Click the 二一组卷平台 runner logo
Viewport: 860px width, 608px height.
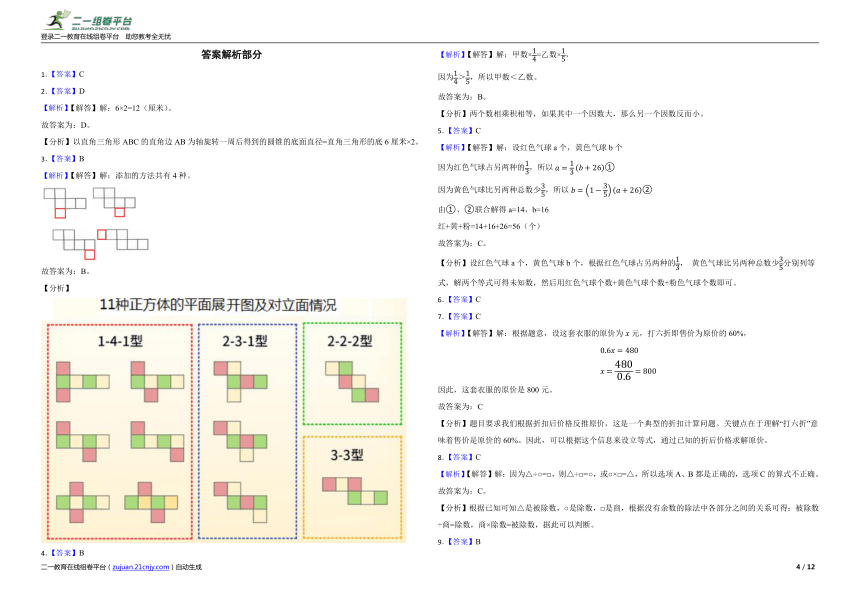pyautogui.click(x=88, y=20)
